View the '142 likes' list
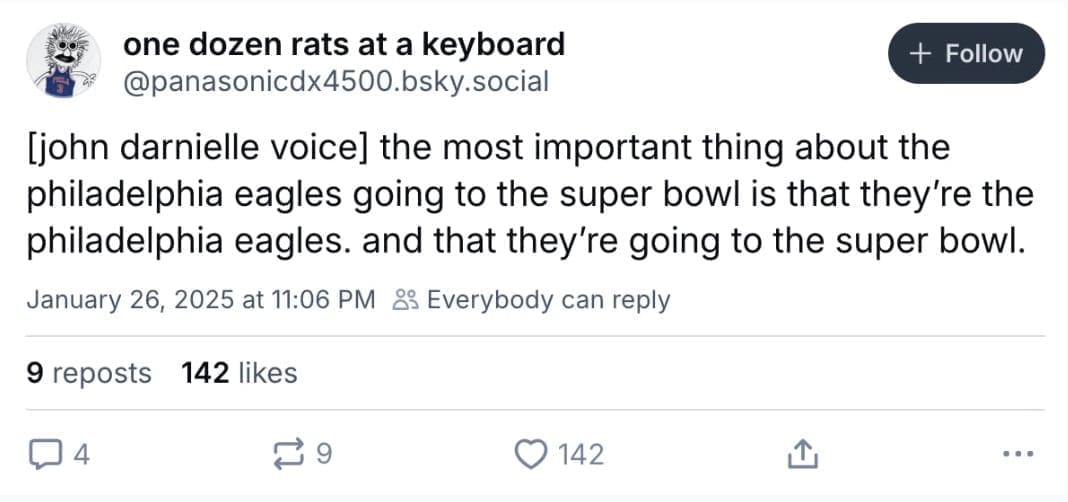1068x502 pixels. click(239, 373)
